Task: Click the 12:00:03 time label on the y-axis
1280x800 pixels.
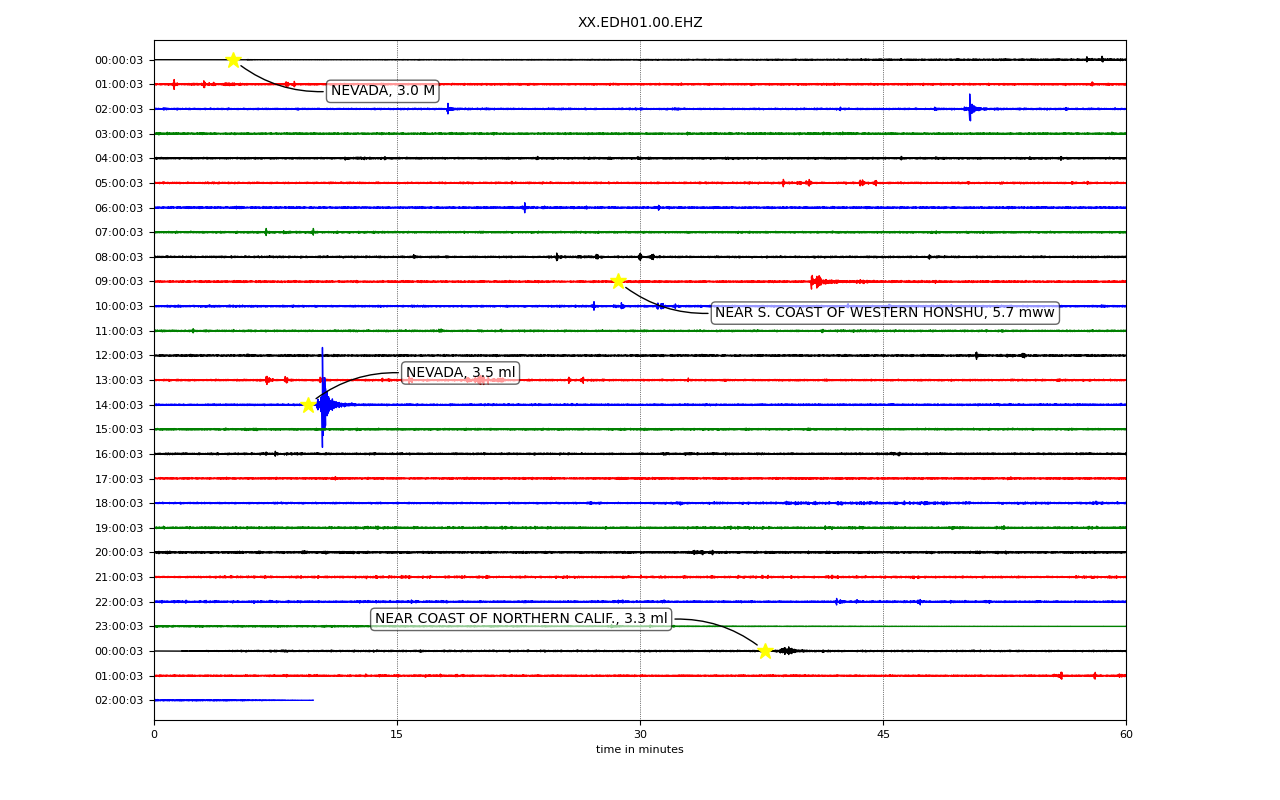Action: pyautogui.click(x=119, y=355)
